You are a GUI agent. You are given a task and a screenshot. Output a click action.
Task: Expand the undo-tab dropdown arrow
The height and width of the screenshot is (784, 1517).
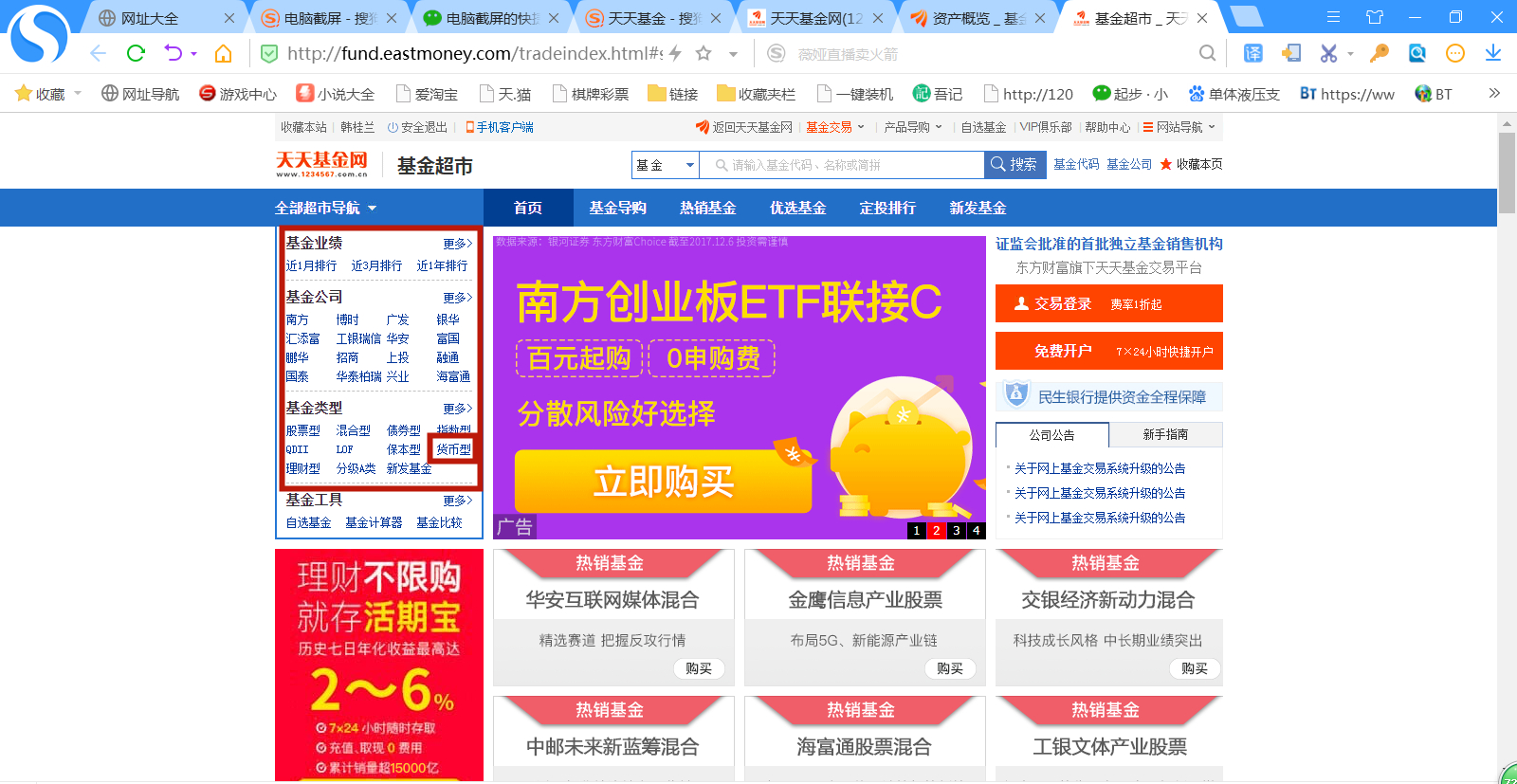tap(193, 54)
